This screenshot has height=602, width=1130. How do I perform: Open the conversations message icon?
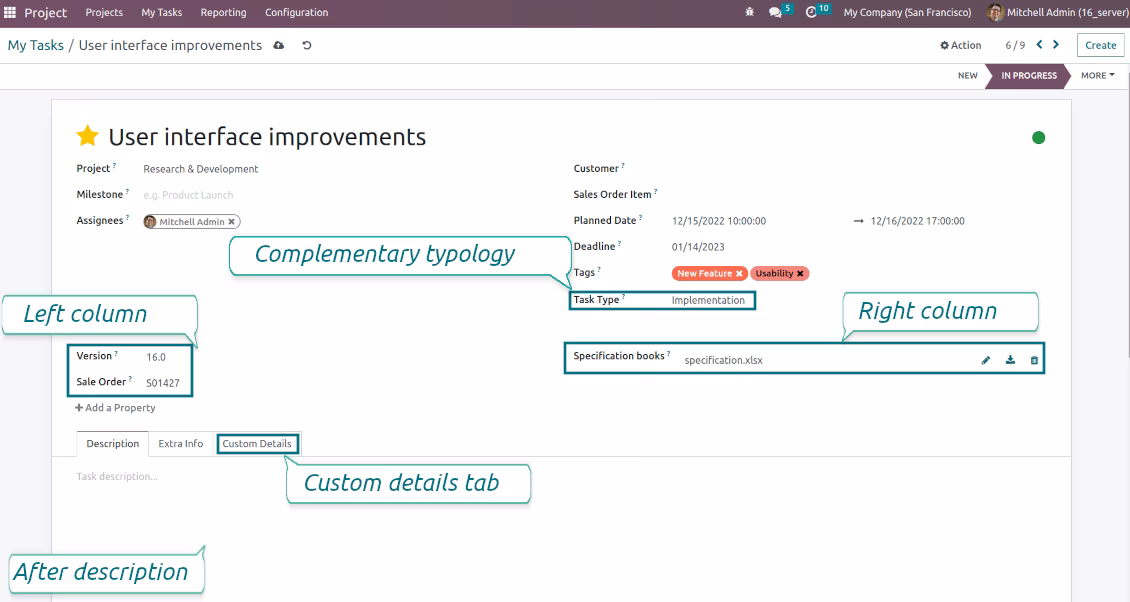775,12
